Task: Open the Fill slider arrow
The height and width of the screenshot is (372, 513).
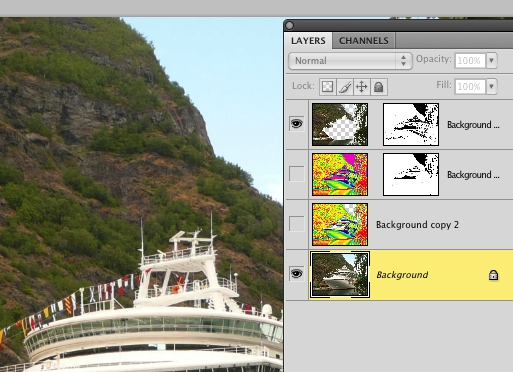Action: point(492,87)
